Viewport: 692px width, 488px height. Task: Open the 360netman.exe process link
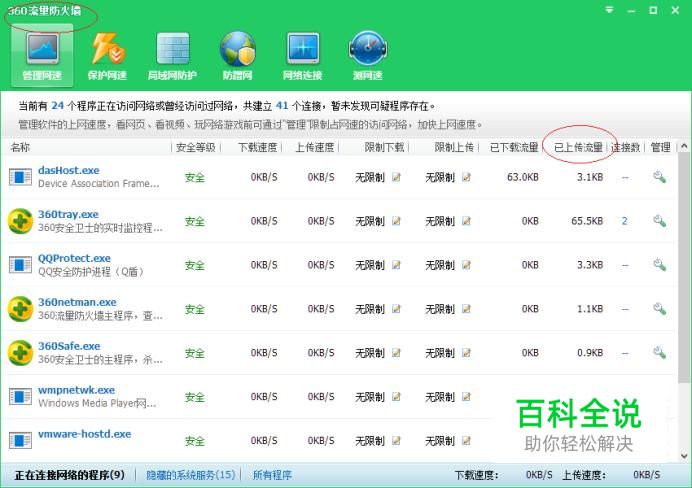pos(77,302)
